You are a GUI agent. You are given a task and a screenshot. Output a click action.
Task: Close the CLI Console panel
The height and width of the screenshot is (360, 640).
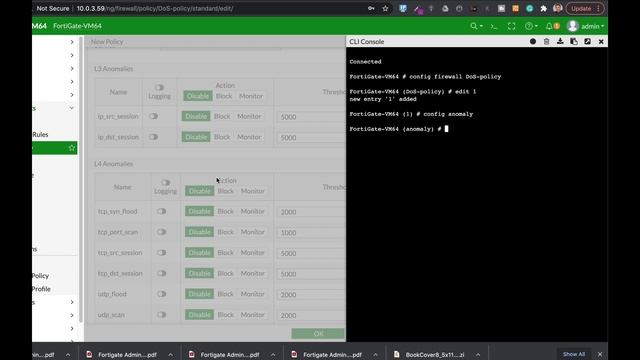pyautogui.click(x=601, y=42)
